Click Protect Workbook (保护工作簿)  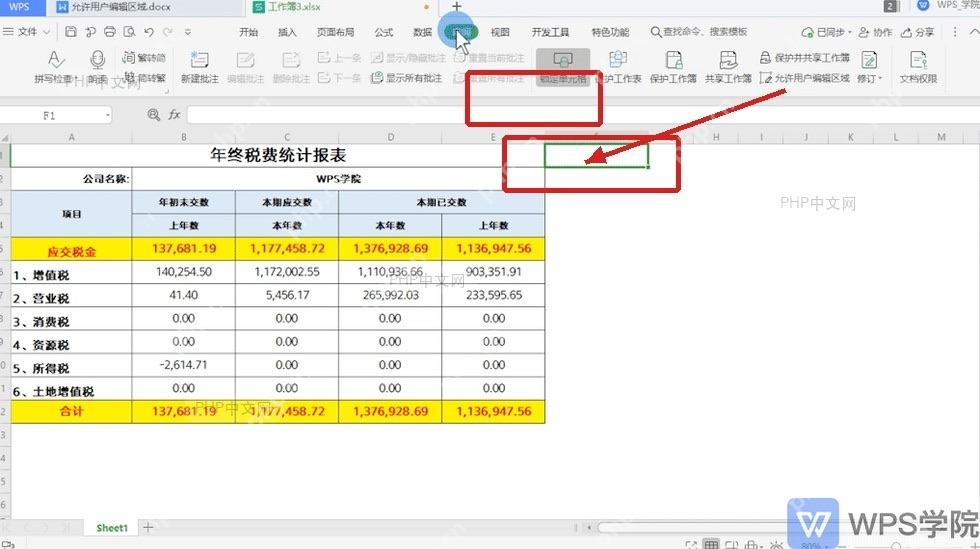(673, 68)
